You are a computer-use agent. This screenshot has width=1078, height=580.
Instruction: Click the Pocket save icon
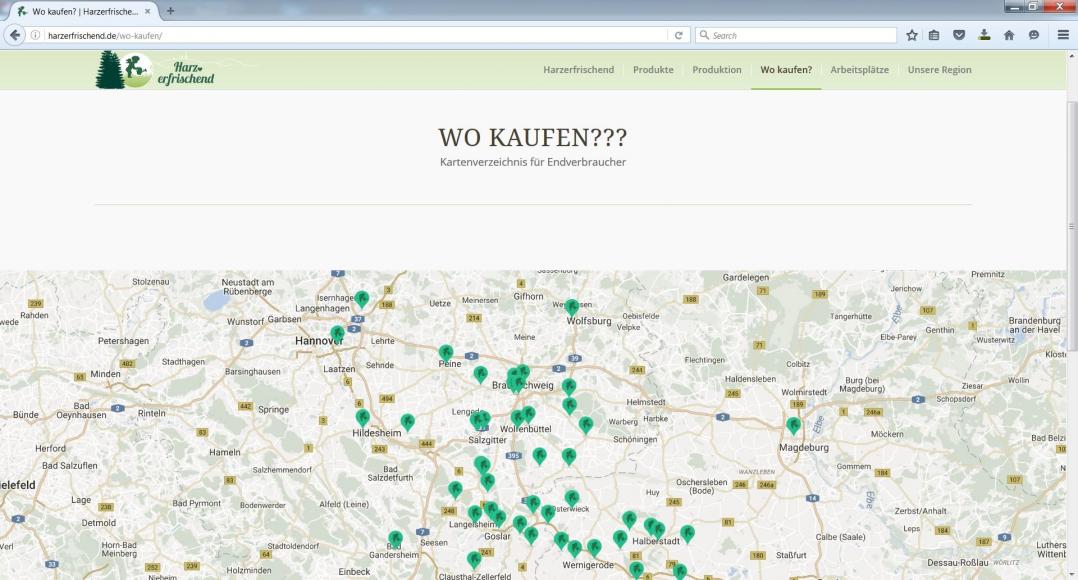959,35
